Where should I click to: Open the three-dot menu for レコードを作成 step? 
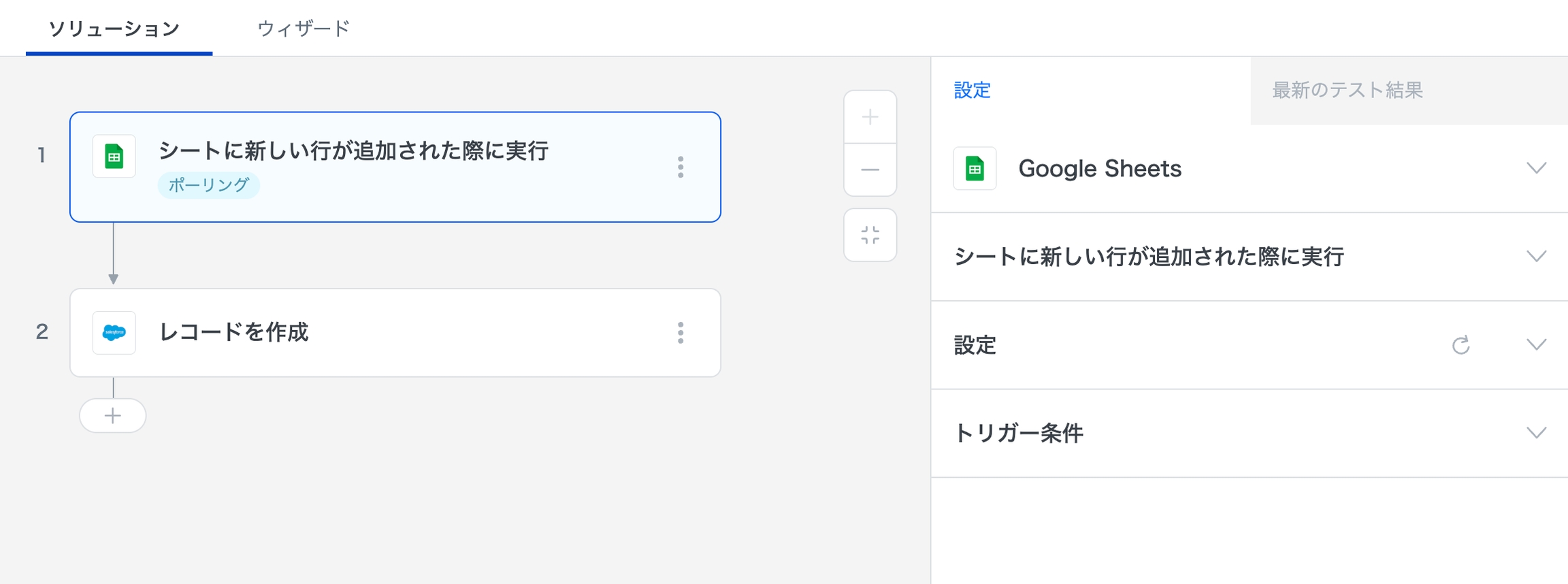[680, 333]
